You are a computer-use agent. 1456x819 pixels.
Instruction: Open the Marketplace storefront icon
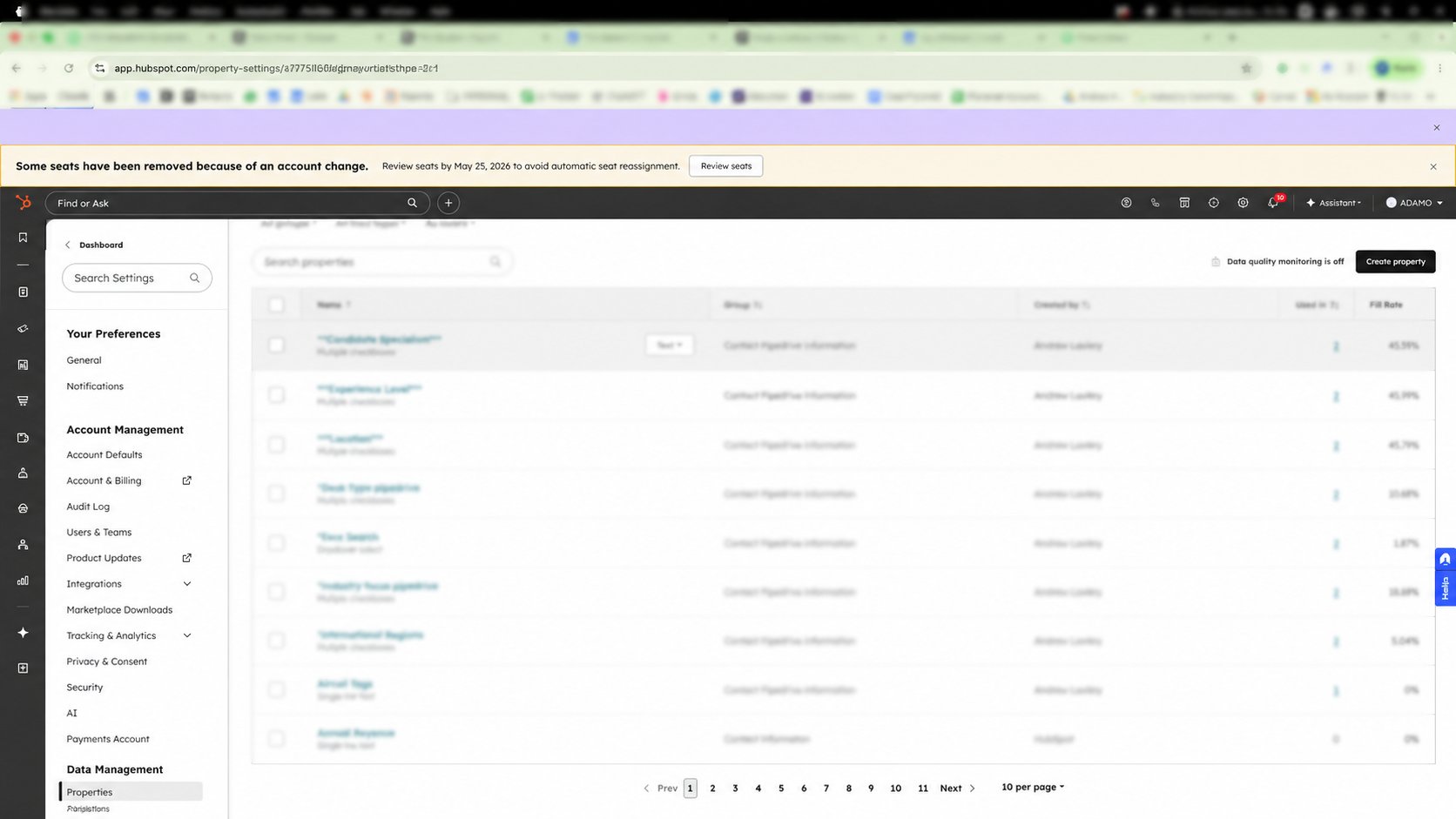point(1184,203)
